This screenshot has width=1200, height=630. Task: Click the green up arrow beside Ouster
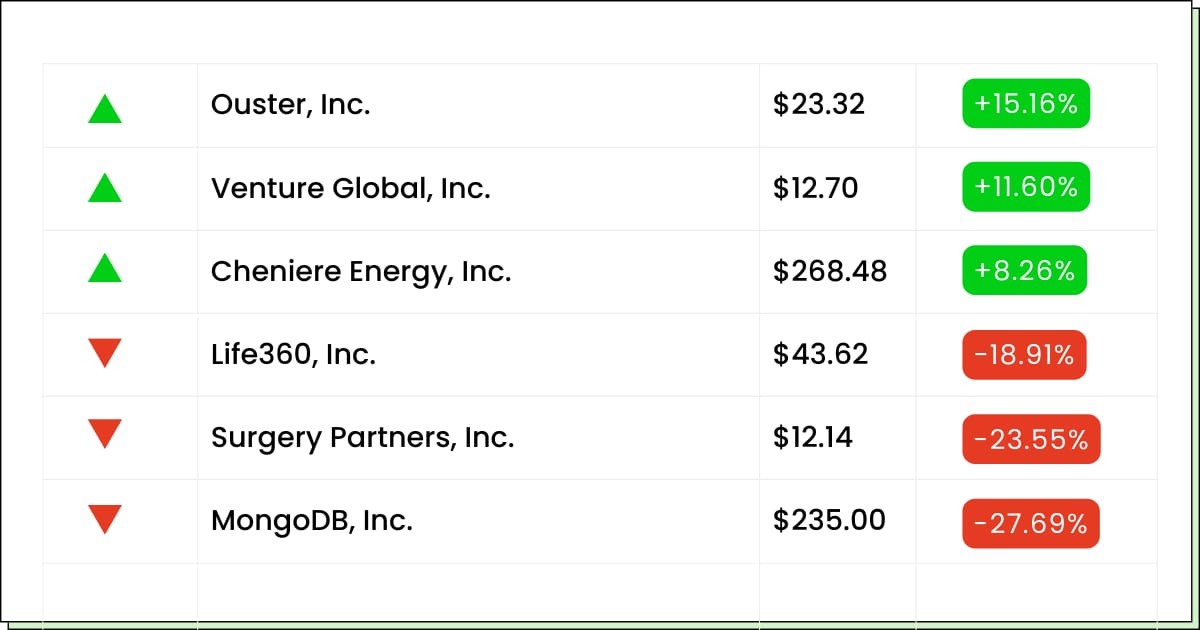point(105,108)
